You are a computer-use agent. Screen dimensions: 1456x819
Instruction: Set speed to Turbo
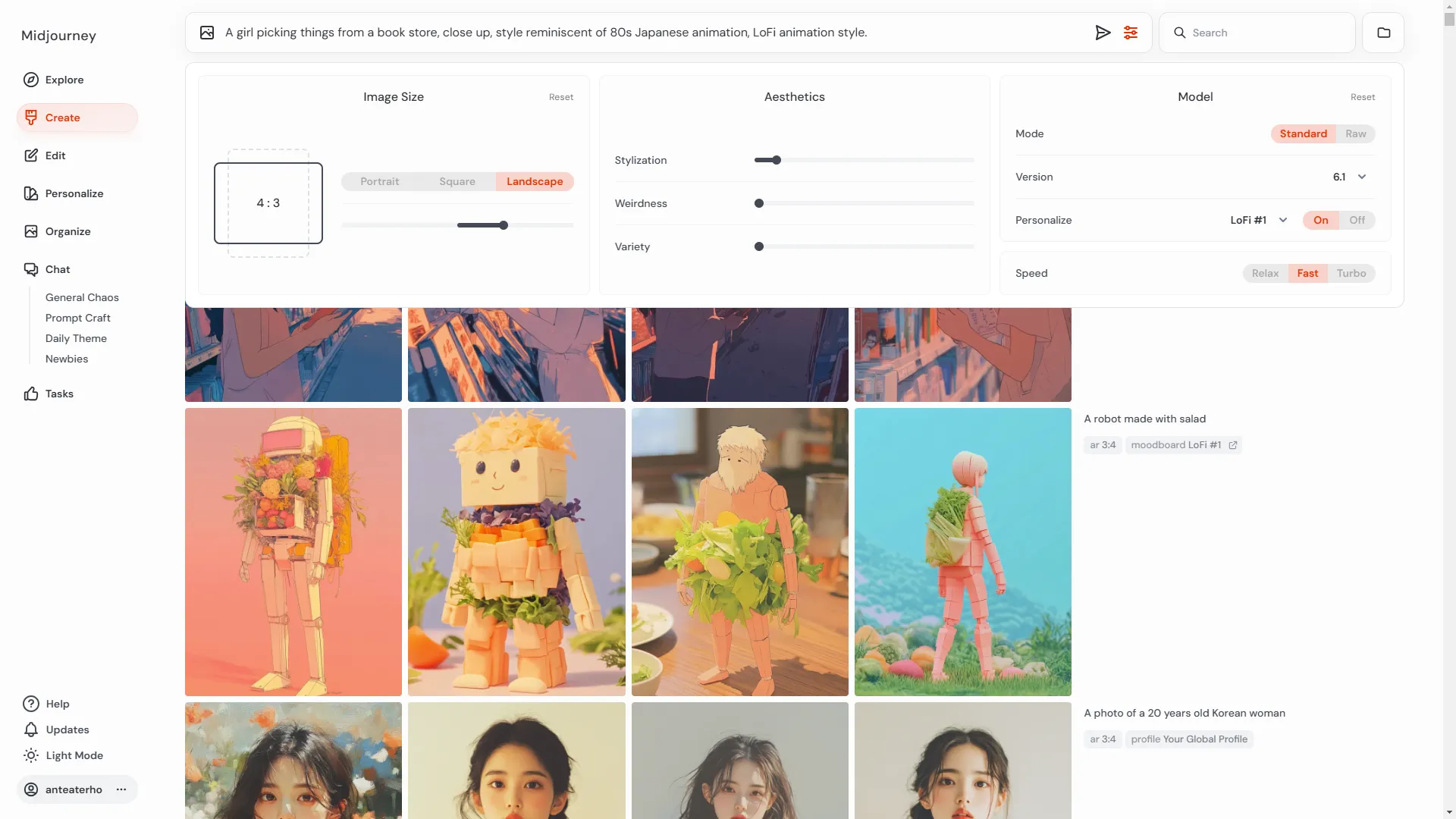click(x=1351, y=273)
